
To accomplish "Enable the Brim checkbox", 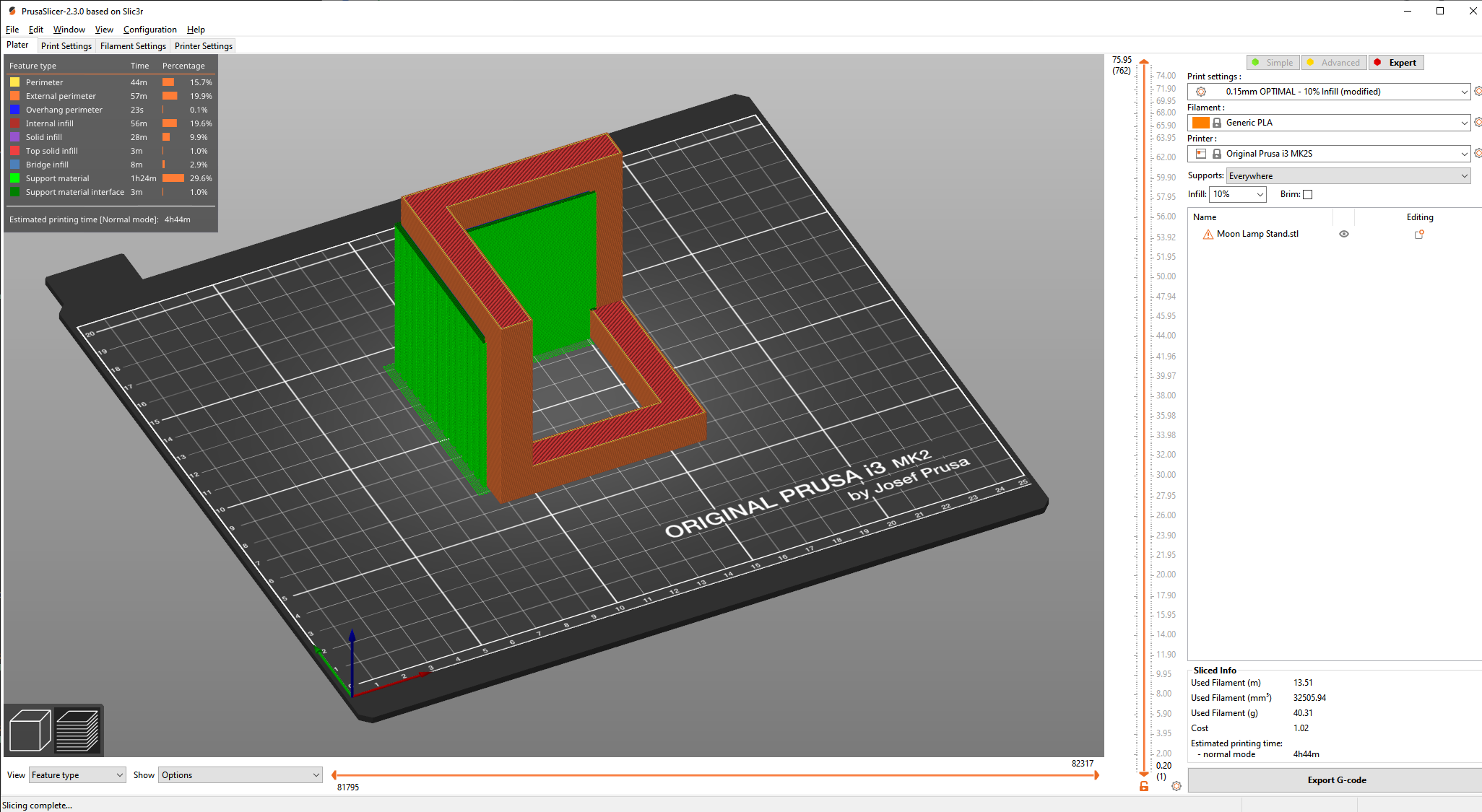I will click(1307, 194).
